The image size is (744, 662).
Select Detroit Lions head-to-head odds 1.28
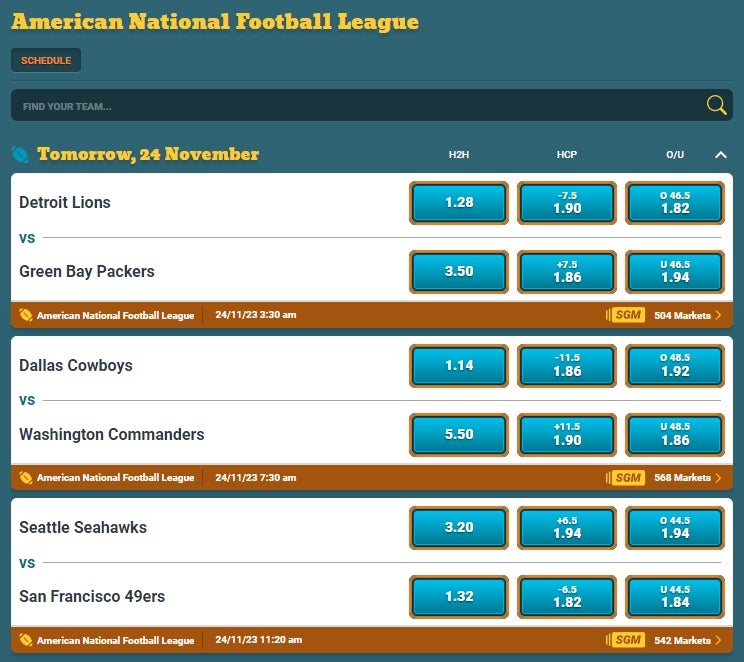459,203
